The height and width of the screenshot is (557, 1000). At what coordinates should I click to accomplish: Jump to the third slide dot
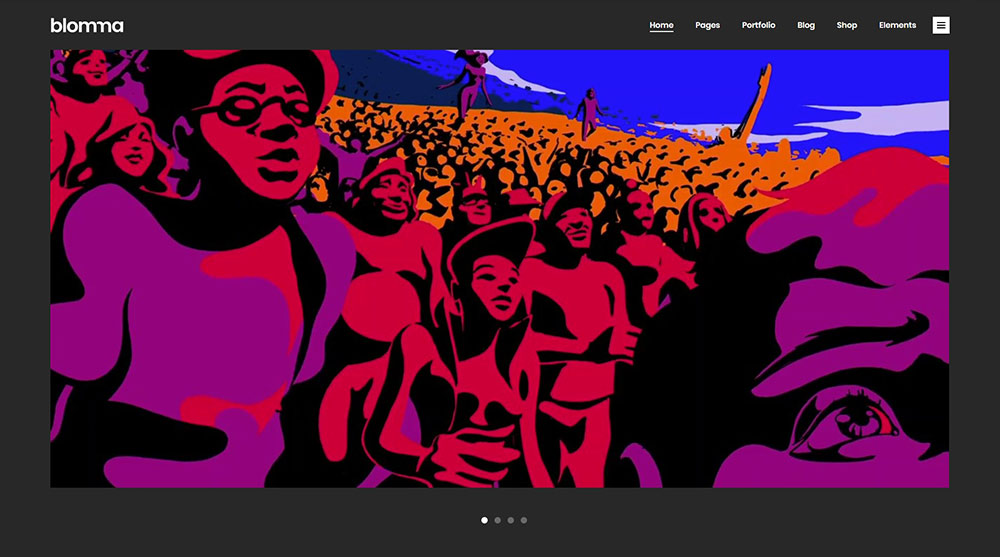point(511,520)
